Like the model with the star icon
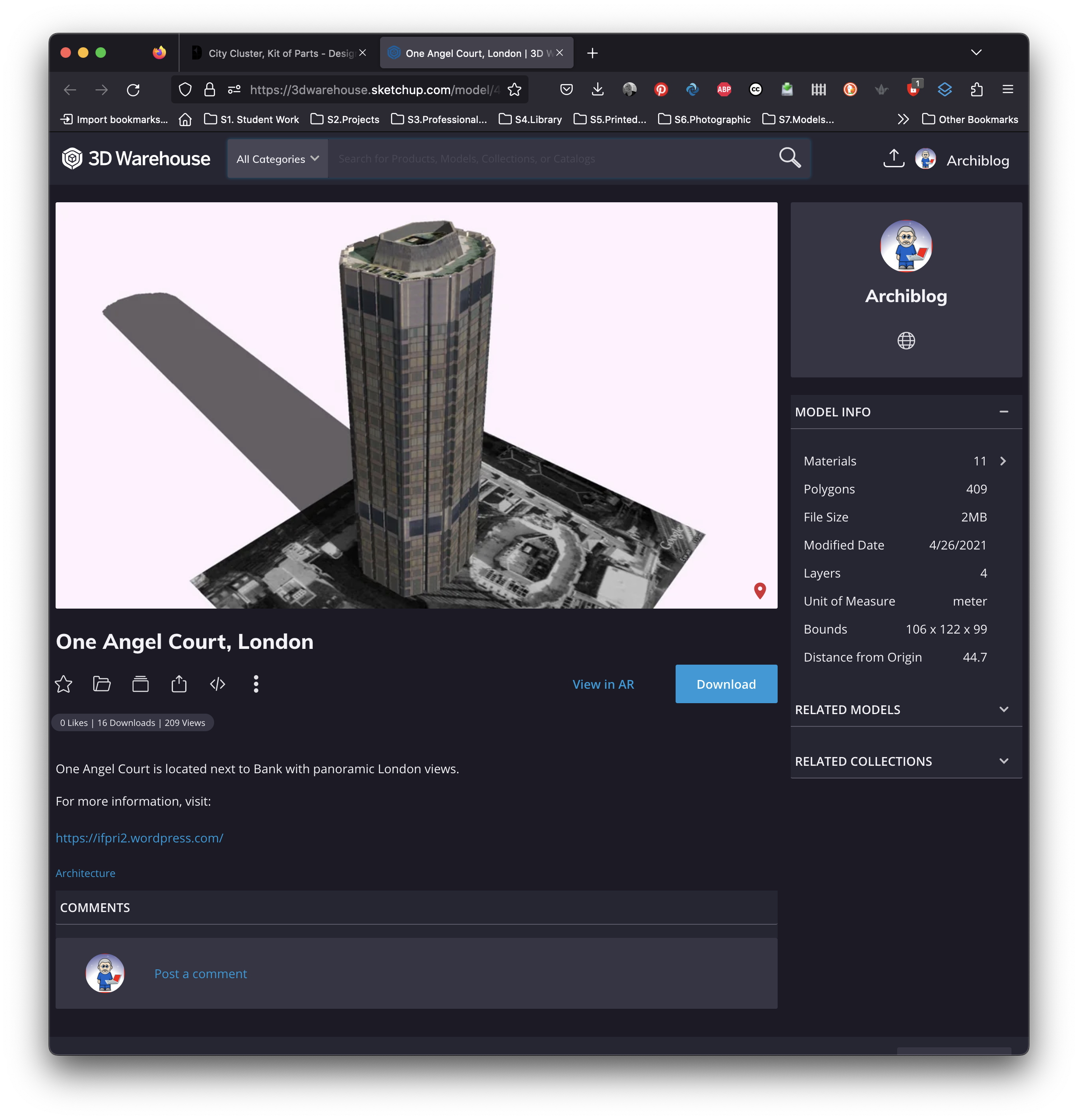Viewport: 1078px width, 1120px height. [x=63, y=684]
